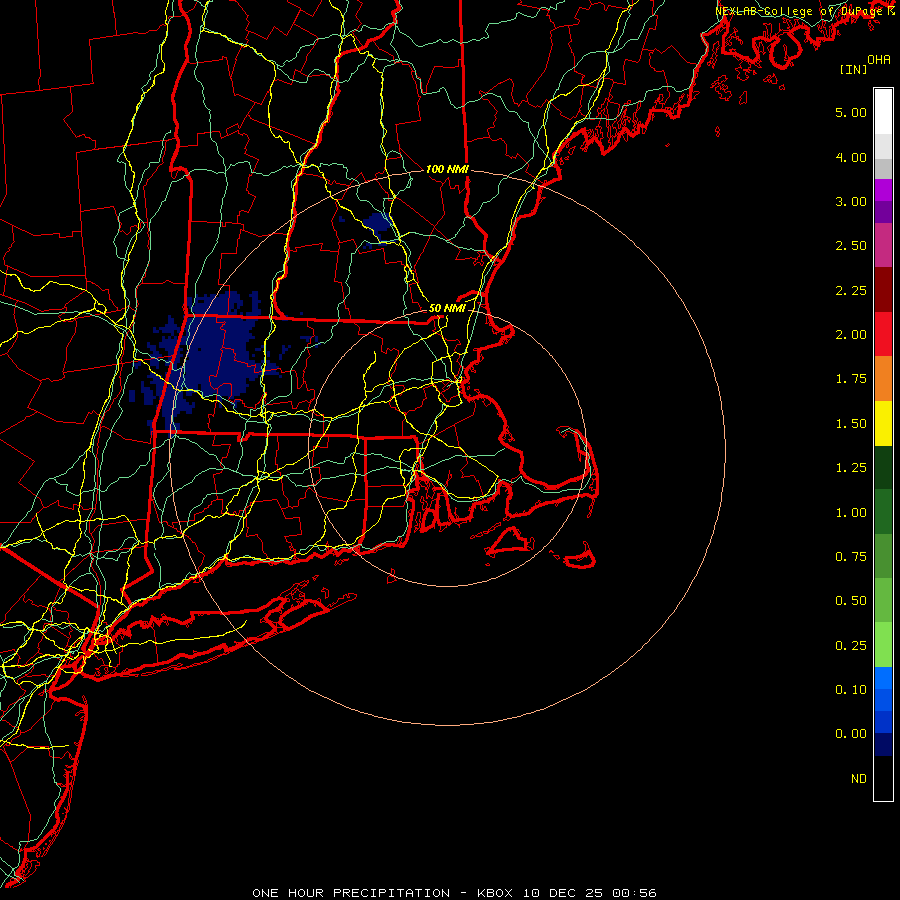The height and width of the screenshot is (900, 900).
Task: Pick the white swatch atop the legend
Action: [x=883, y=112]
